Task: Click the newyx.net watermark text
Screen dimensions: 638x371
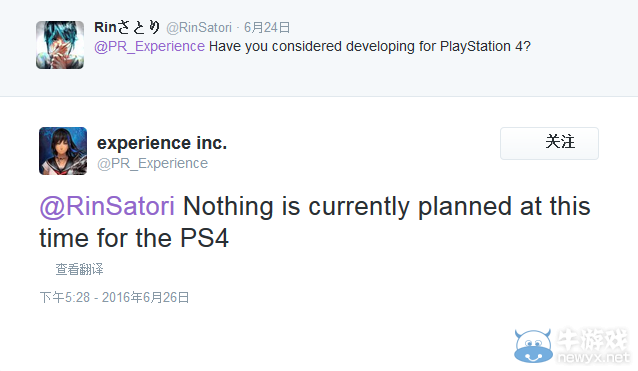Action: [x=594, y=357]
